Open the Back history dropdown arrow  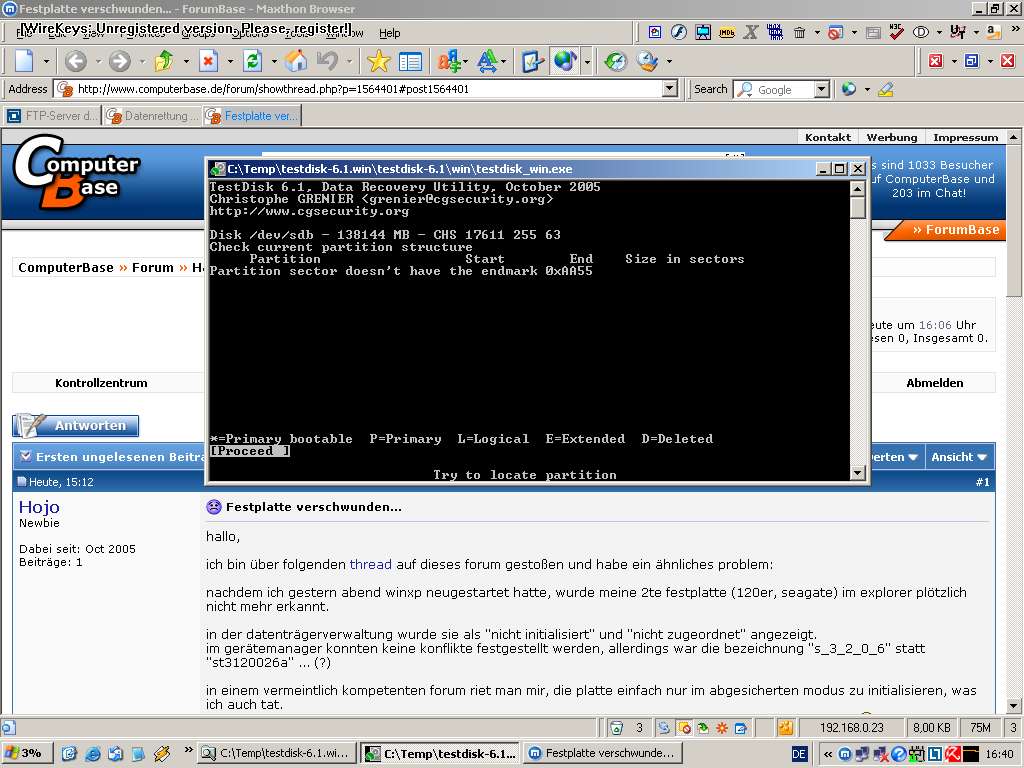point(98,61)
